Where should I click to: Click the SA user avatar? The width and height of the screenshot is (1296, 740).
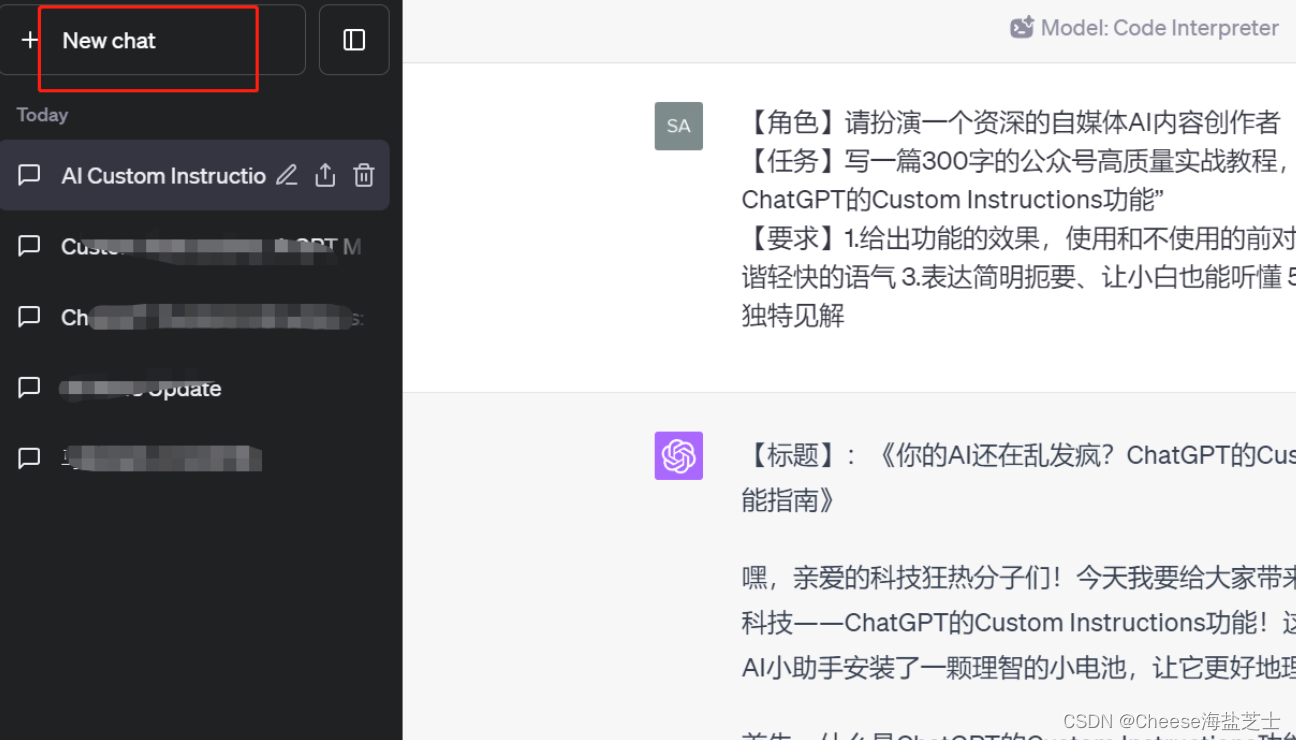point(679,126)
